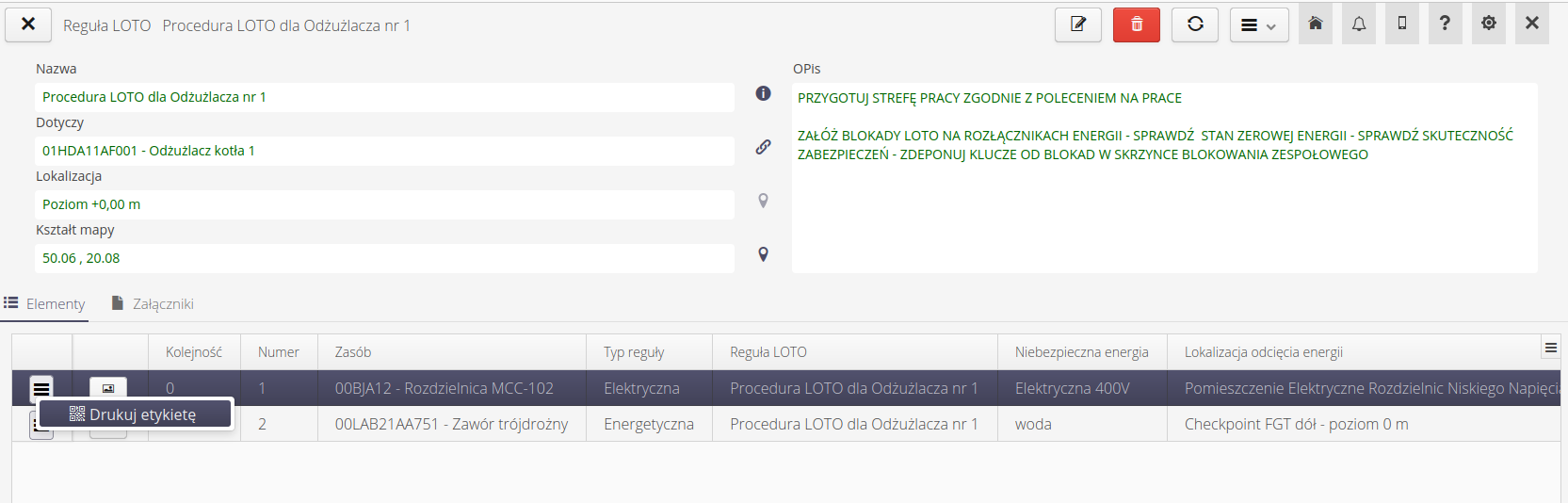Viewport: 1568px width, 503px height.
Task: Switch to mobile view using the phone icon
Action: click(x=1402, y=24)
